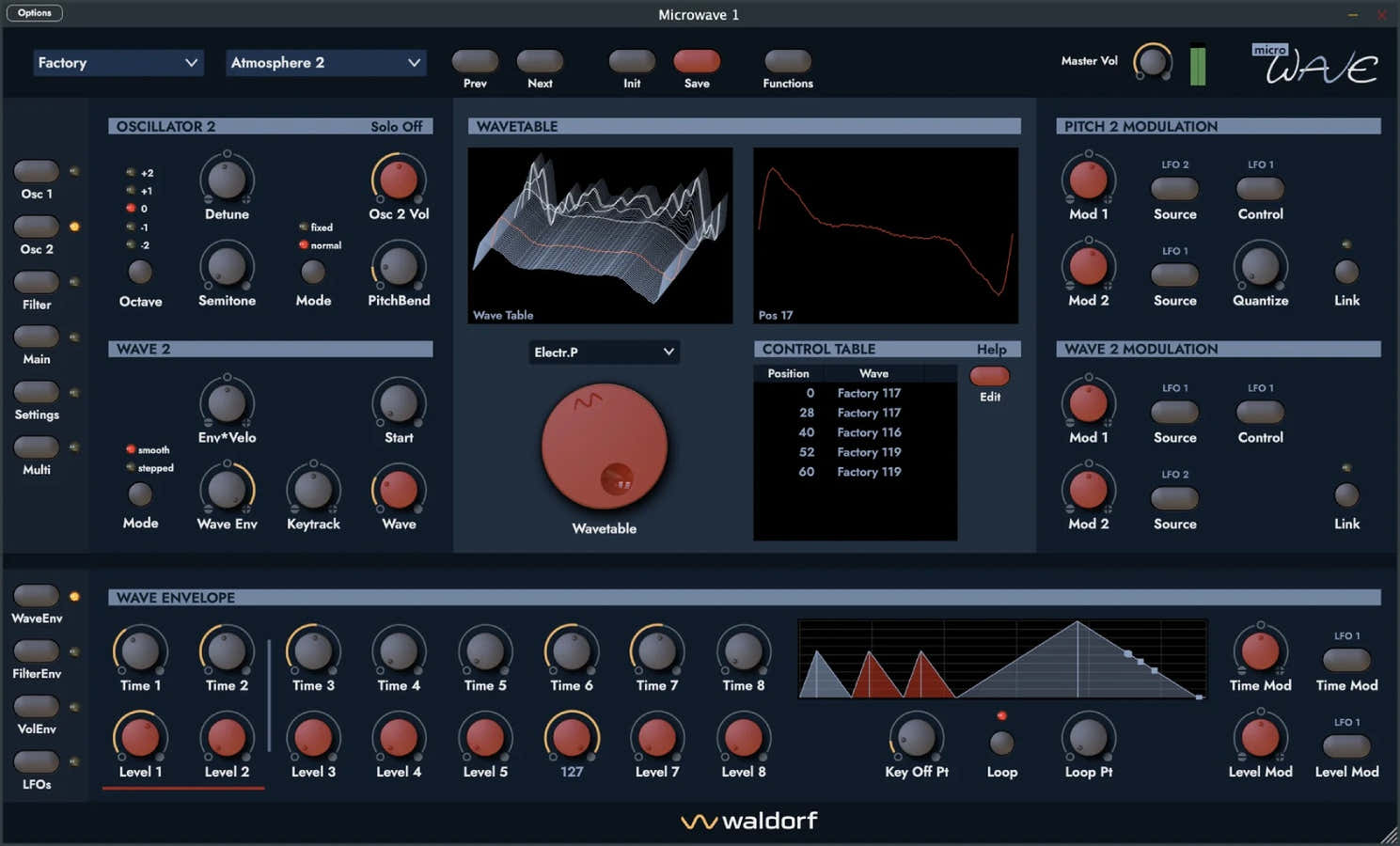Click the Init button
1400x846 pixels.
[x=632, y=61]
